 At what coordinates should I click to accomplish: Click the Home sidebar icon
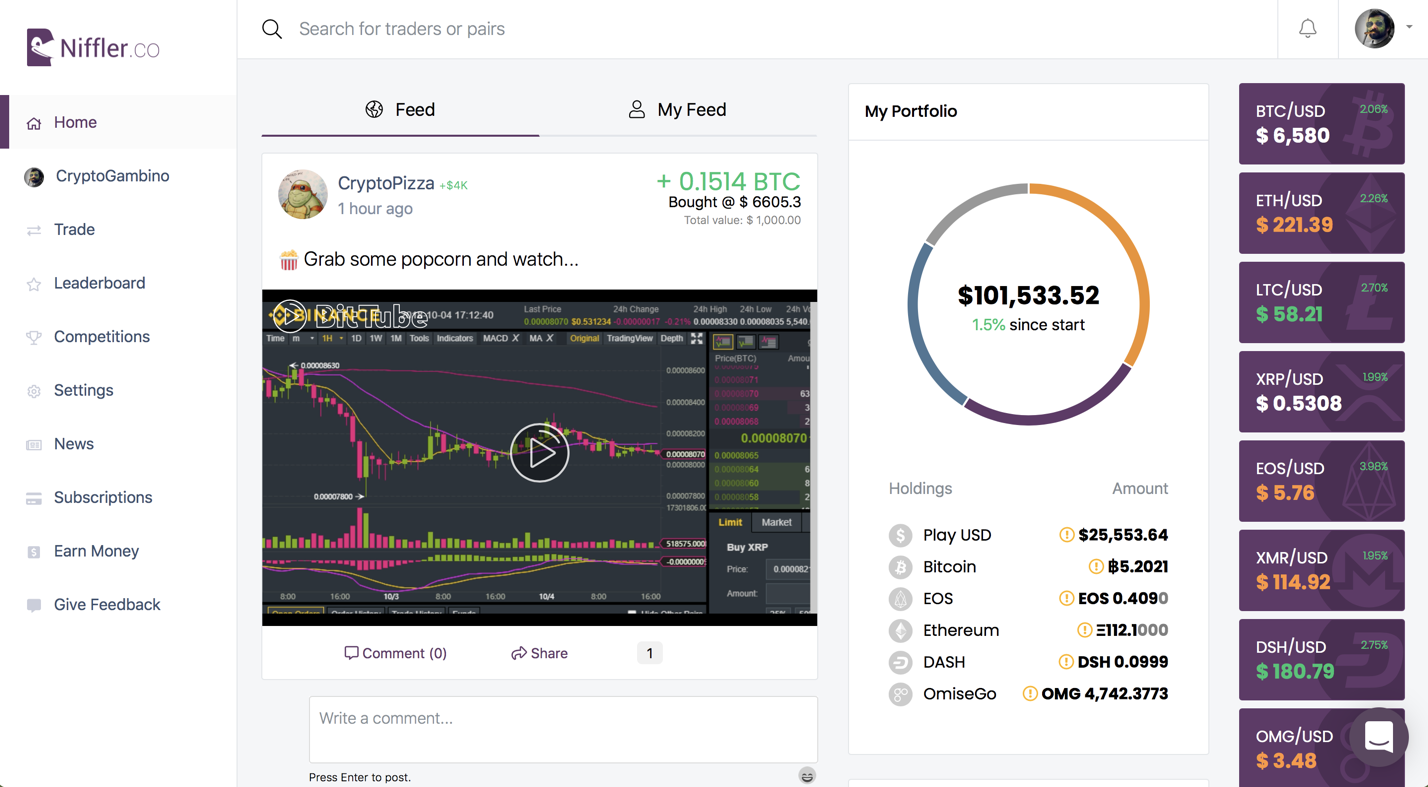point(34,123)
